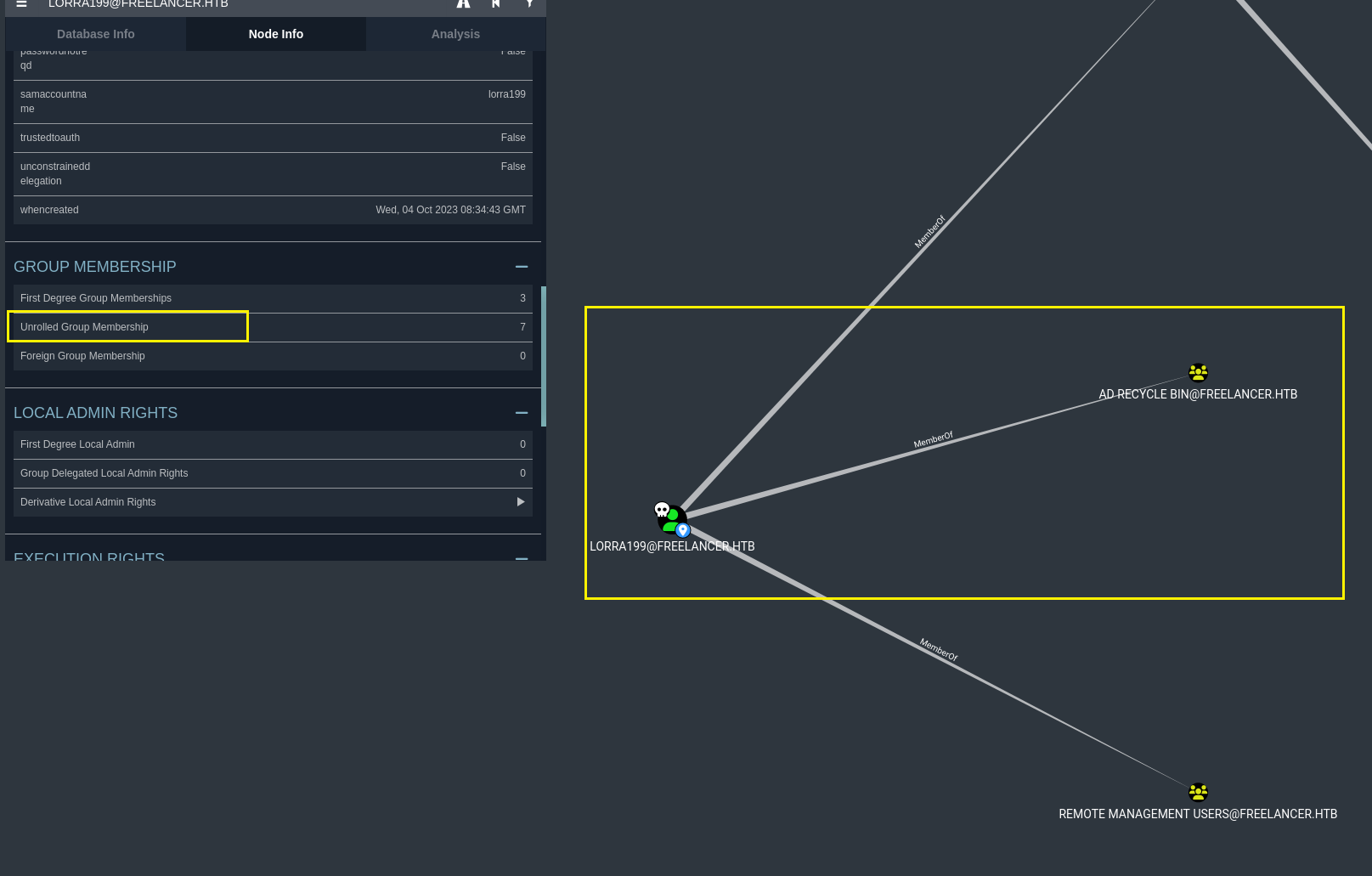Click the unconstraineddelegation property row

coord(273,174)
